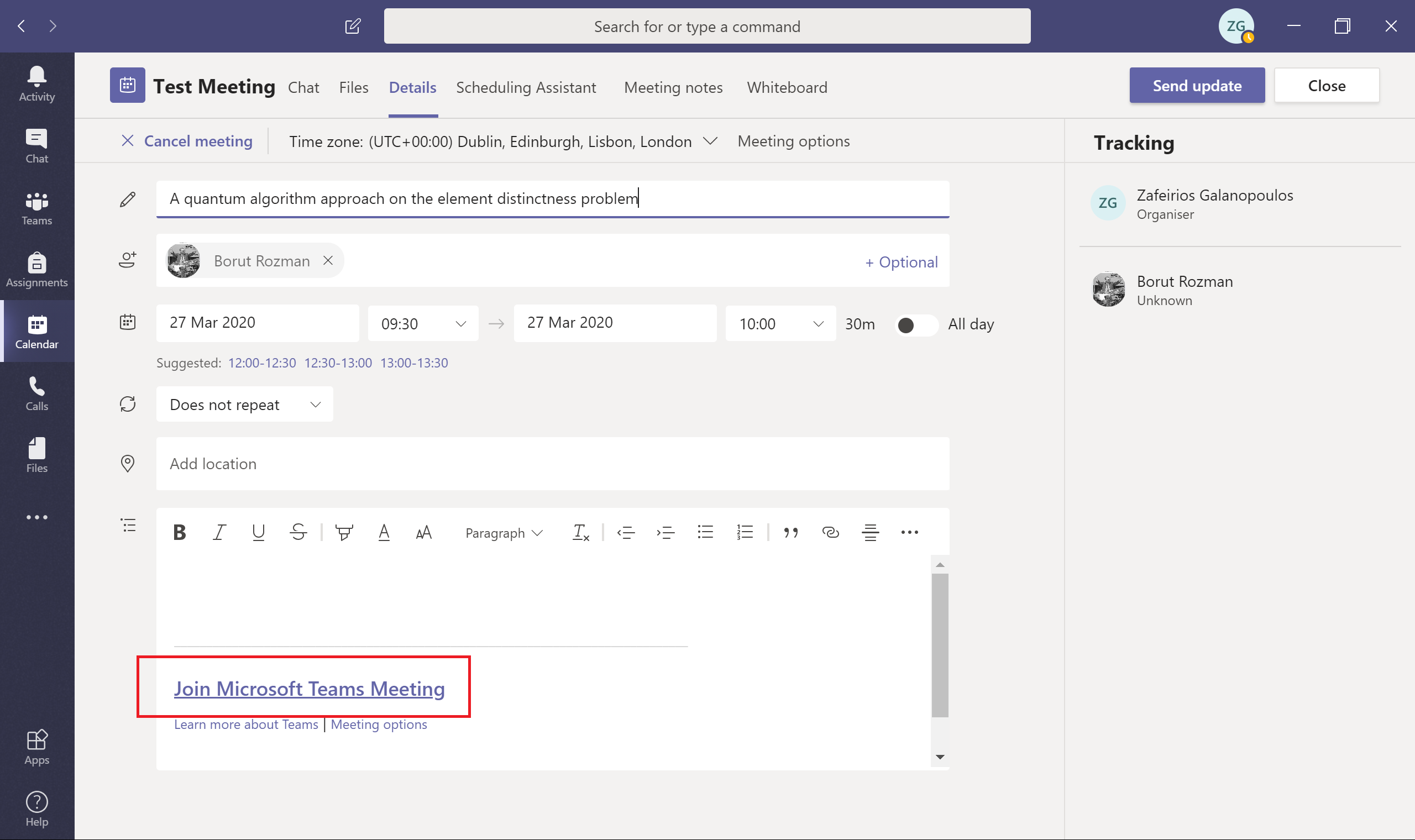Increase the paragraph indent
1415x840 pixels.
click(665, 532)
